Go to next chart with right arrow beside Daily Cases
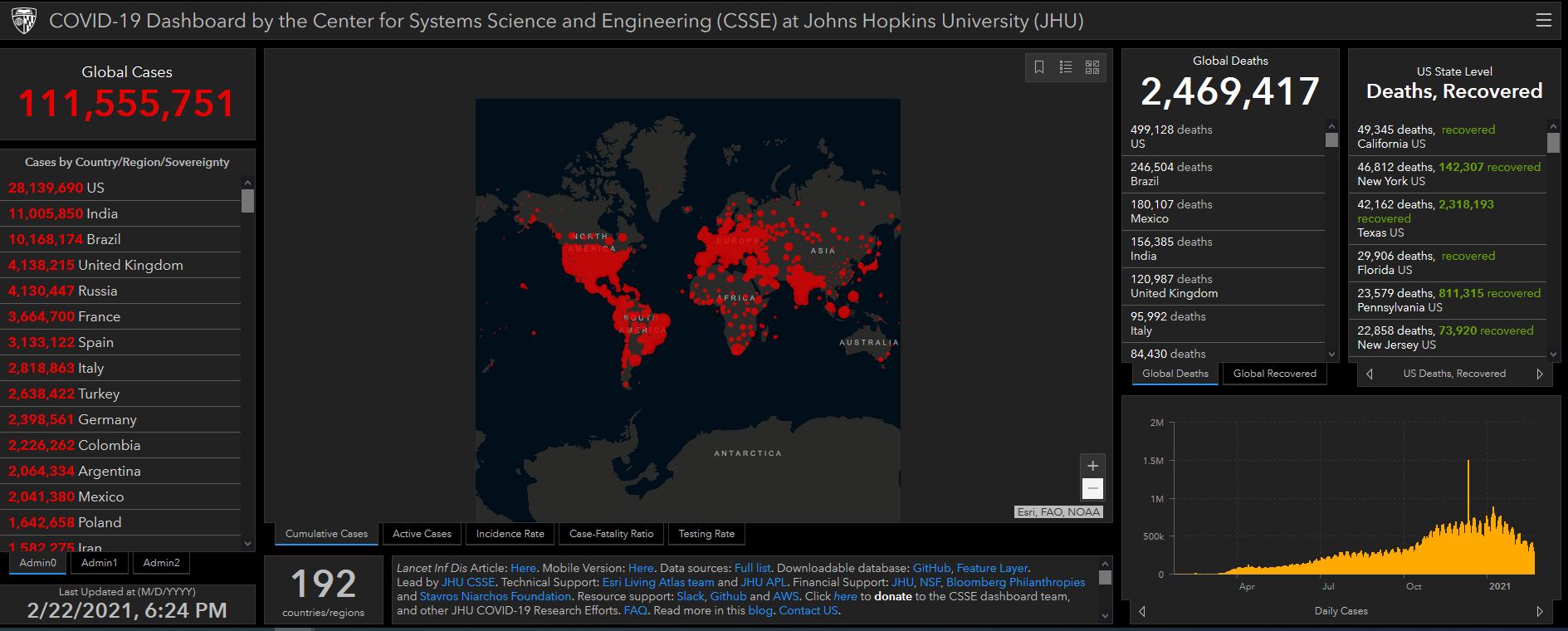Image resolution: width=1568 pixels, height=631 pixels. [x=1539, y=611]
